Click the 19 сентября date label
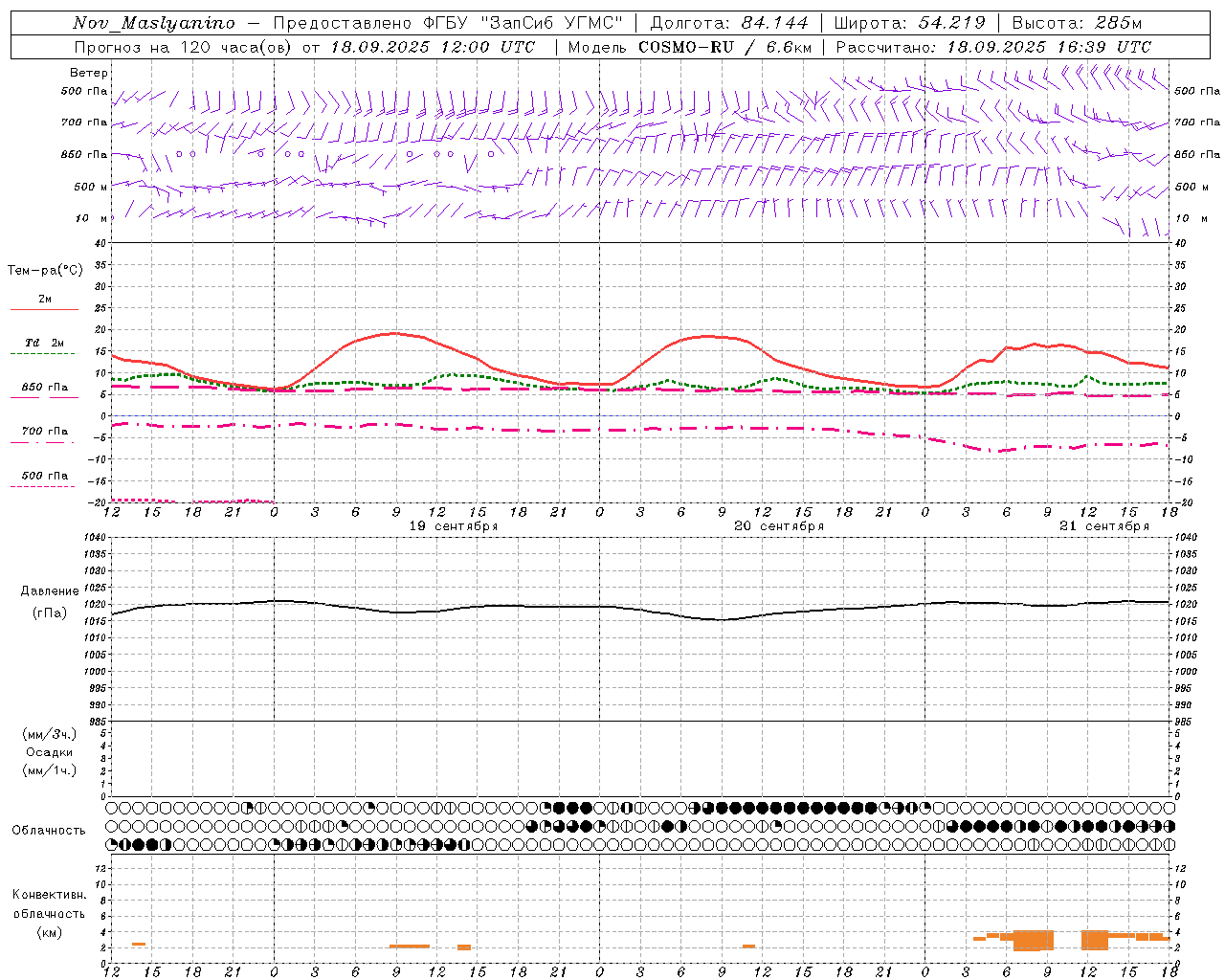This screenshot has width=1225, height=980. point(454,526)
